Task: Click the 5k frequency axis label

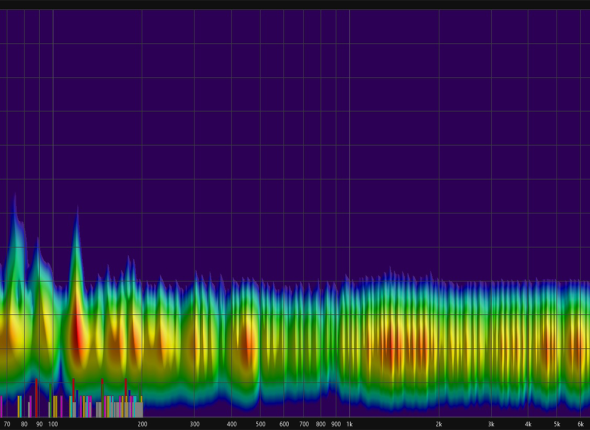Action: click(x=557, y=424)
